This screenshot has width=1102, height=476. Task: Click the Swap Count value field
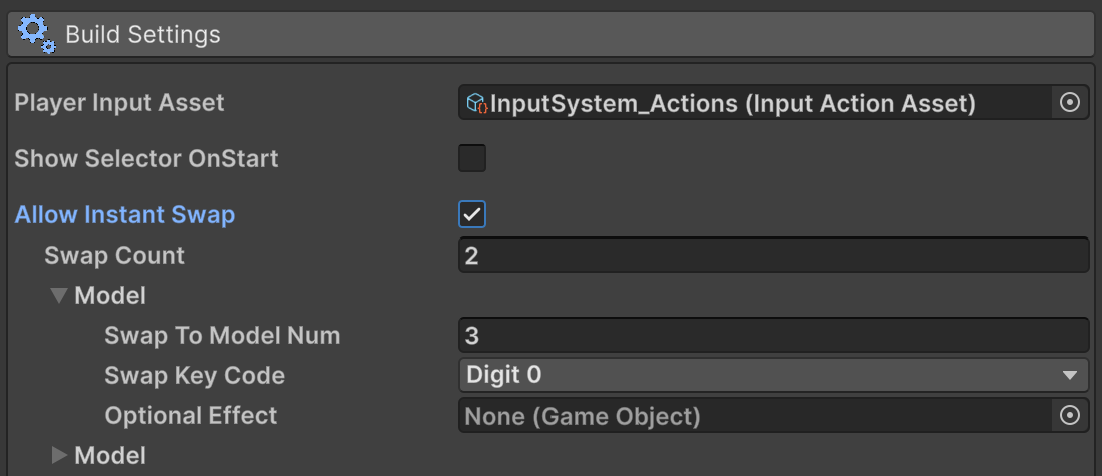tap(772, 255)
